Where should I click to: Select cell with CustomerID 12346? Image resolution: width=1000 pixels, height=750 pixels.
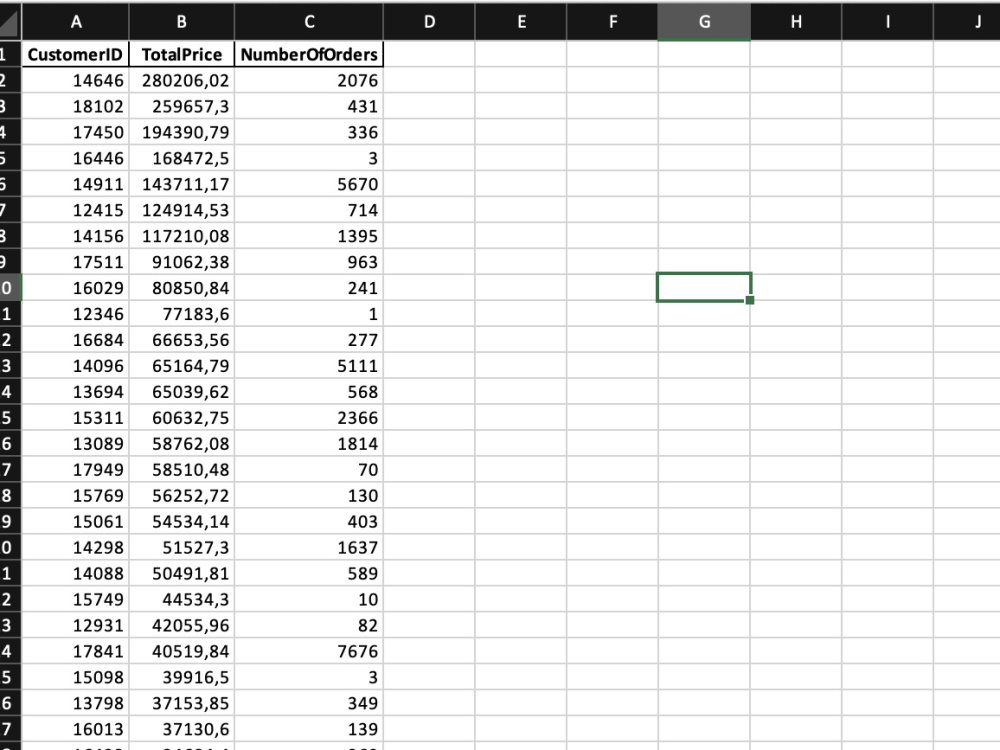click(x=75, y=314)
